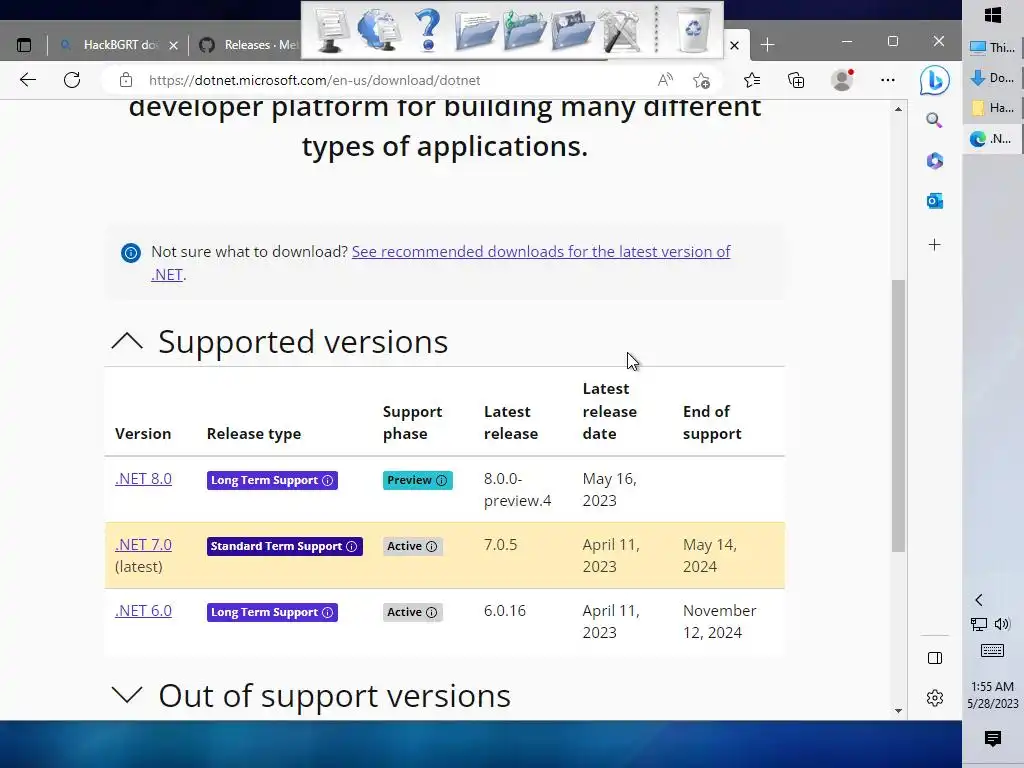Image resolution: width=1024 pixels, height=768 pixels.
Task: Open sidebar settings gear icon
Action: (x=935, y=698)
